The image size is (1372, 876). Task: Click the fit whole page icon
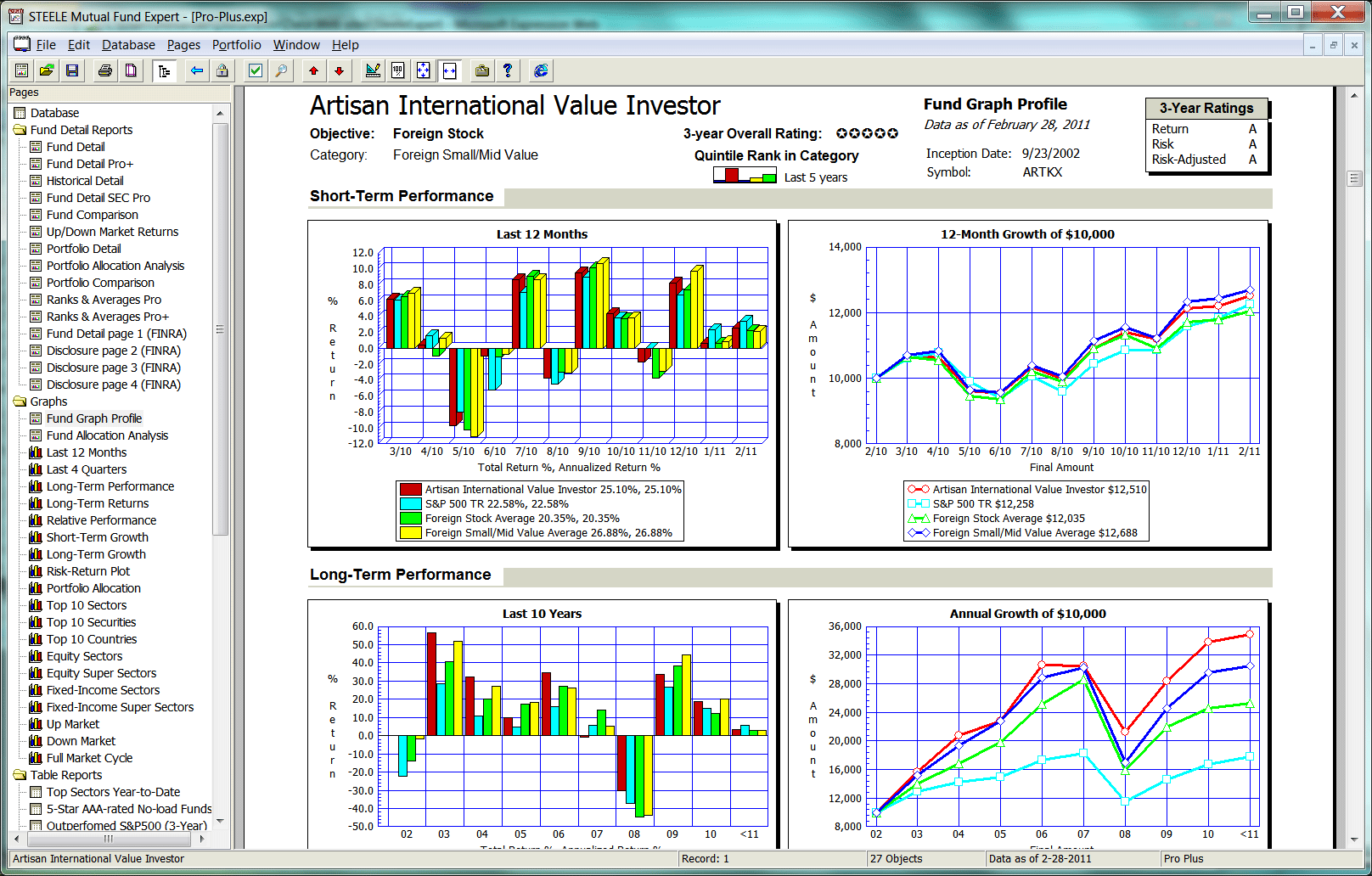pyautogui.click(x=423, y=70)
